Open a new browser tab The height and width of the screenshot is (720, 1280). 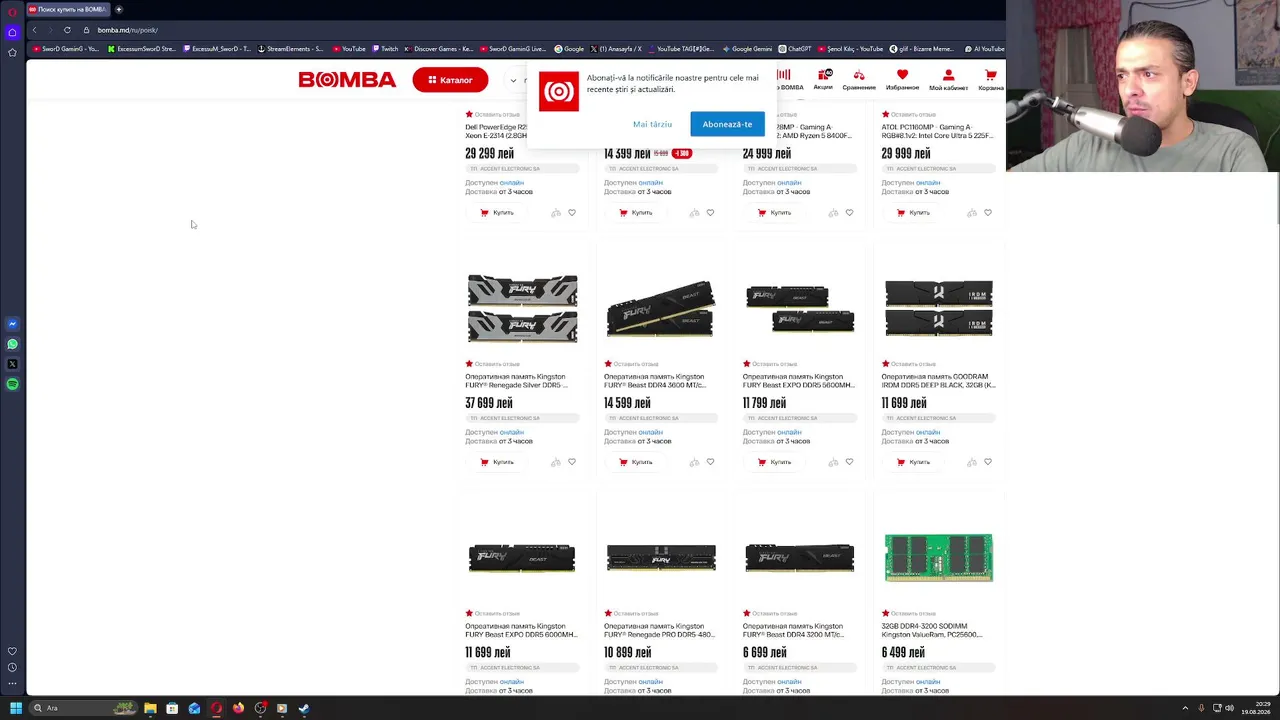118,9
